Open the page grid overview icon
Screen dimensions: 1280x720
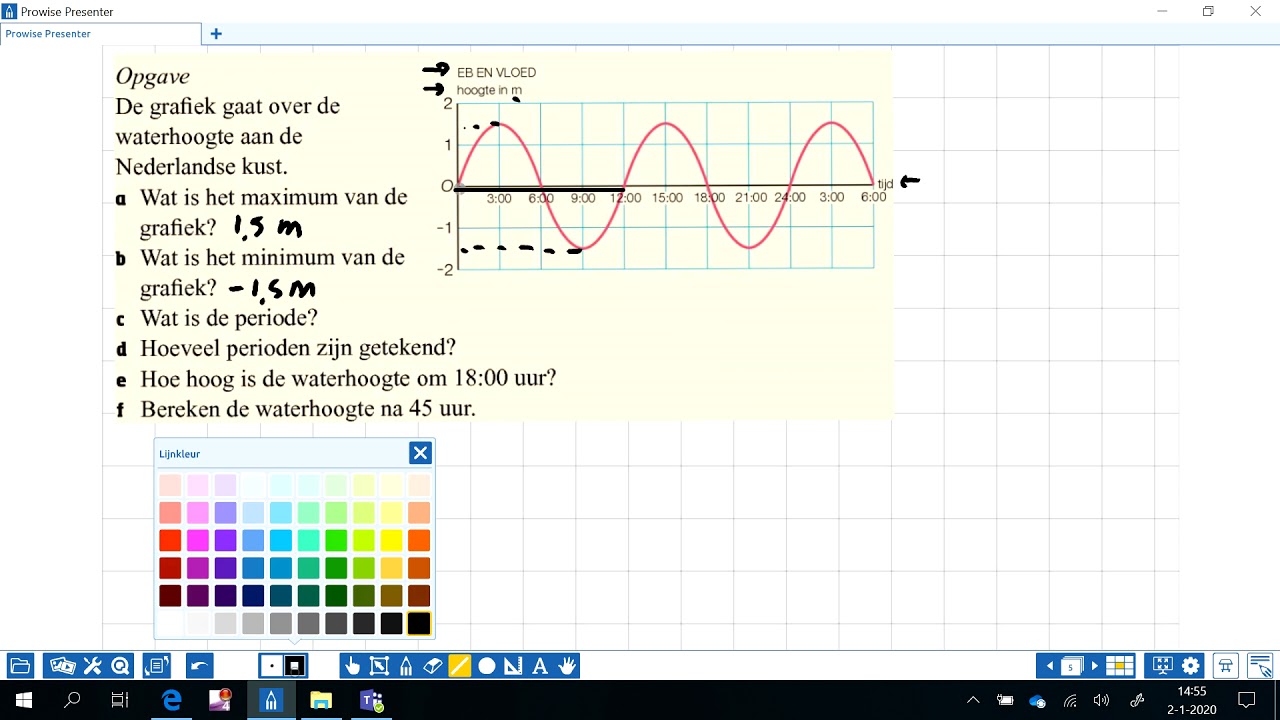coord(1120,666)
